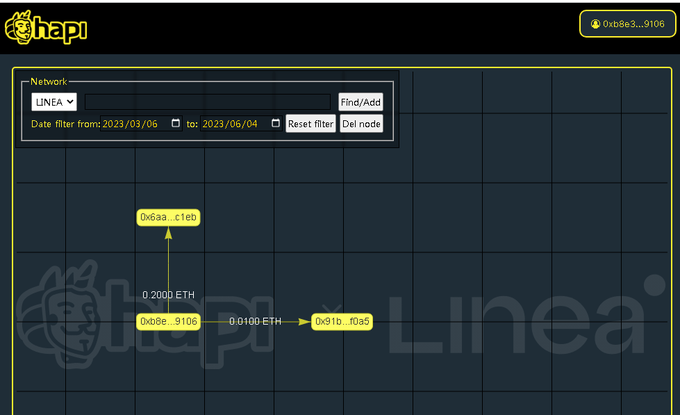This screenshot has height=415, width=680.
Task: Select node 0x91b...f0a5
Action: point(342,321)
